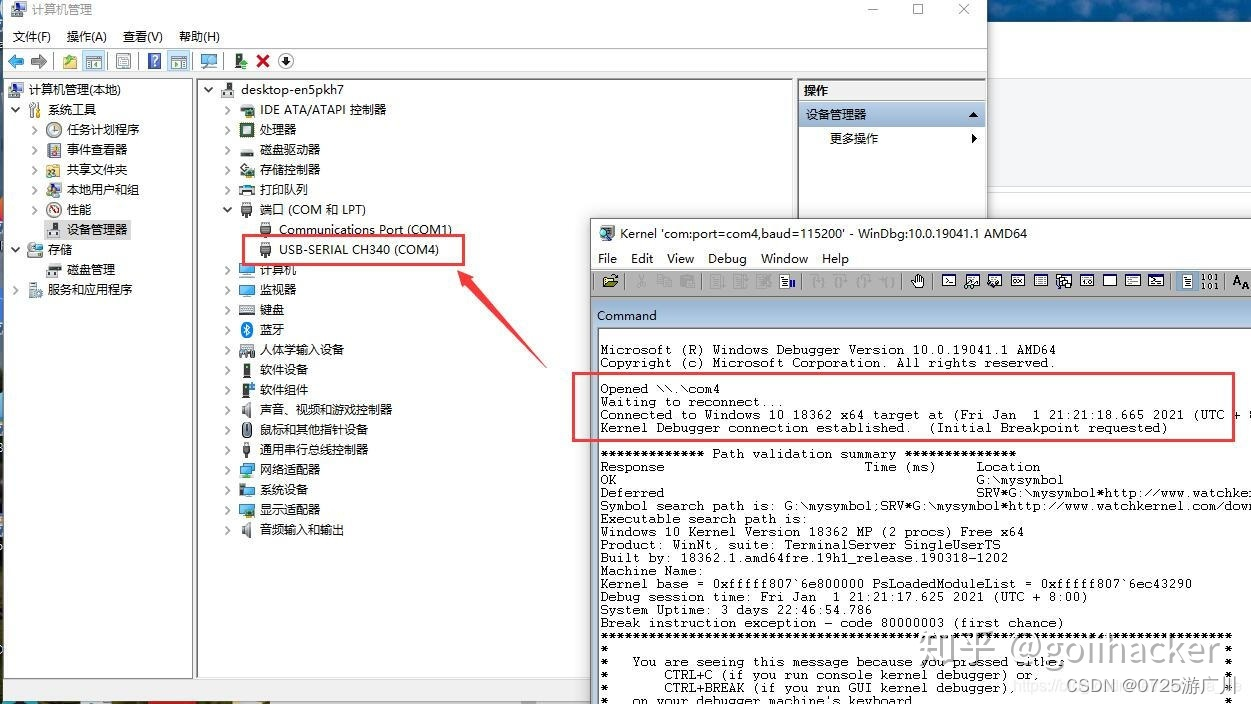Disable device using the red X toolbar icon
Image resolution: width=1251 pixels, height=704 pixels.
(264, 61)
